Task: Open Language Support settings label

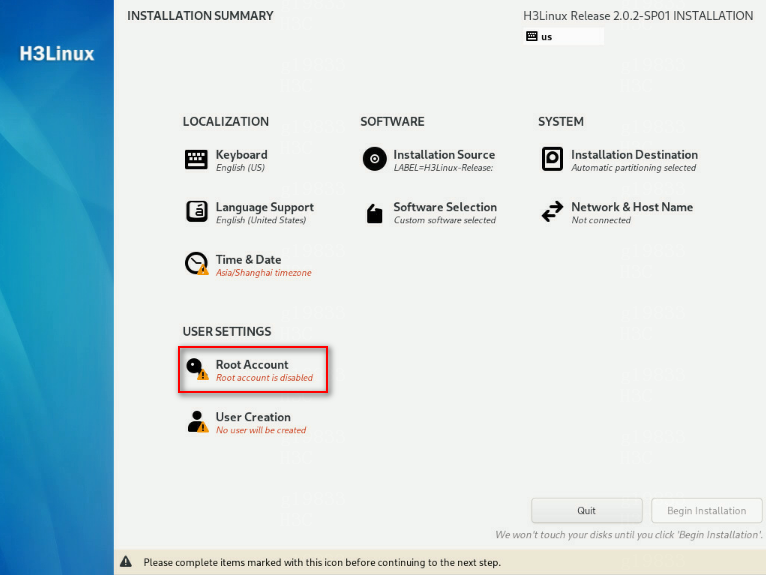Action: tap(265, 207)
